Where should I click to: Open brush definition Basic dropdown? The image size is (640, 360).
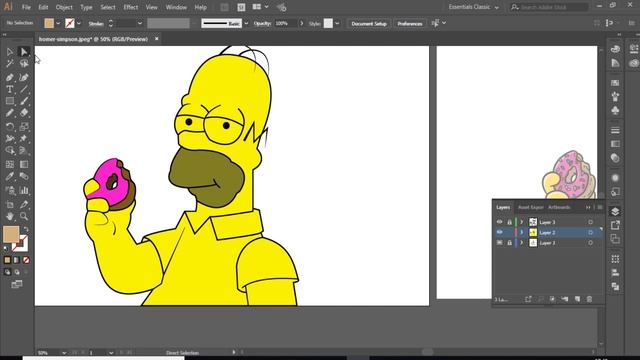[246, 23]
